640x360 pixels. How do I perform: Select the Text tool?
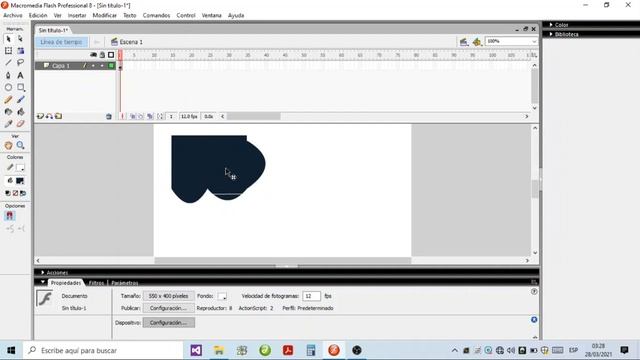tap(20, 76)
